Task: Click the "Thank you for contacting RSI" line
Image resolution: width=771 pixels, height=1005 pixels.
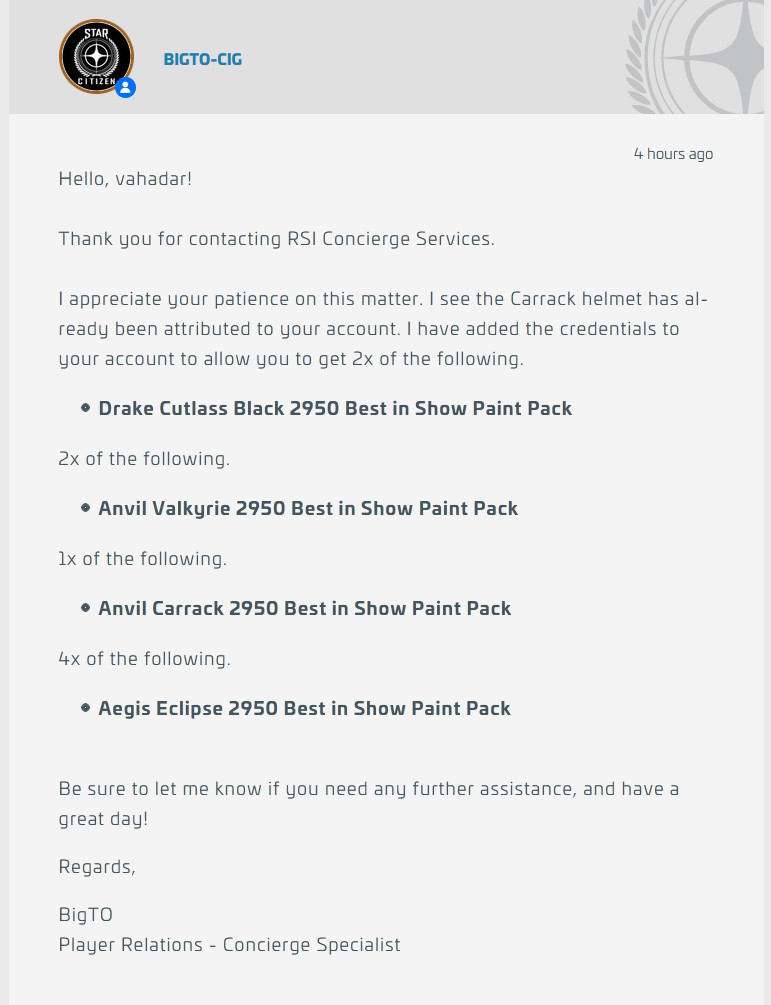Action: pyautogui.click(x=277, y=239)
